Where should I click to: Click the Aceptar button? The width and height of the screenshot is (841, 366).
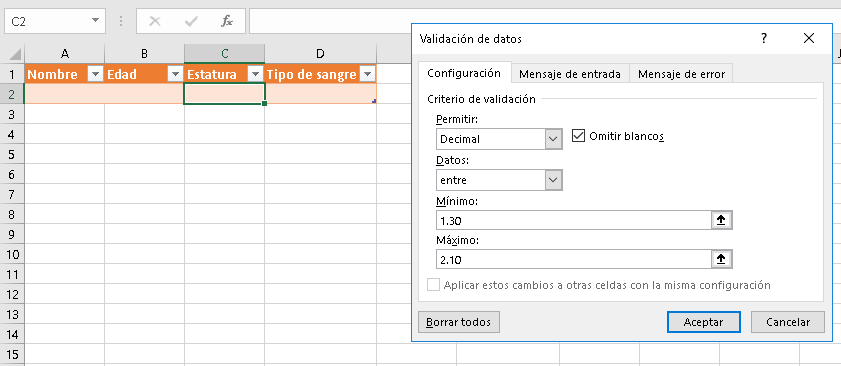tap(704, 322)
